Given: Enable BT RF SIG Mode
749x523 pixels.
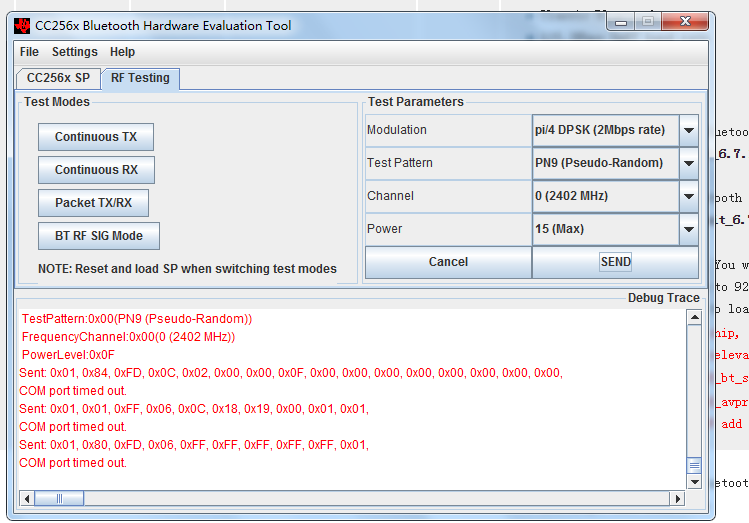Looking at the screenshot, I should 98,236.
